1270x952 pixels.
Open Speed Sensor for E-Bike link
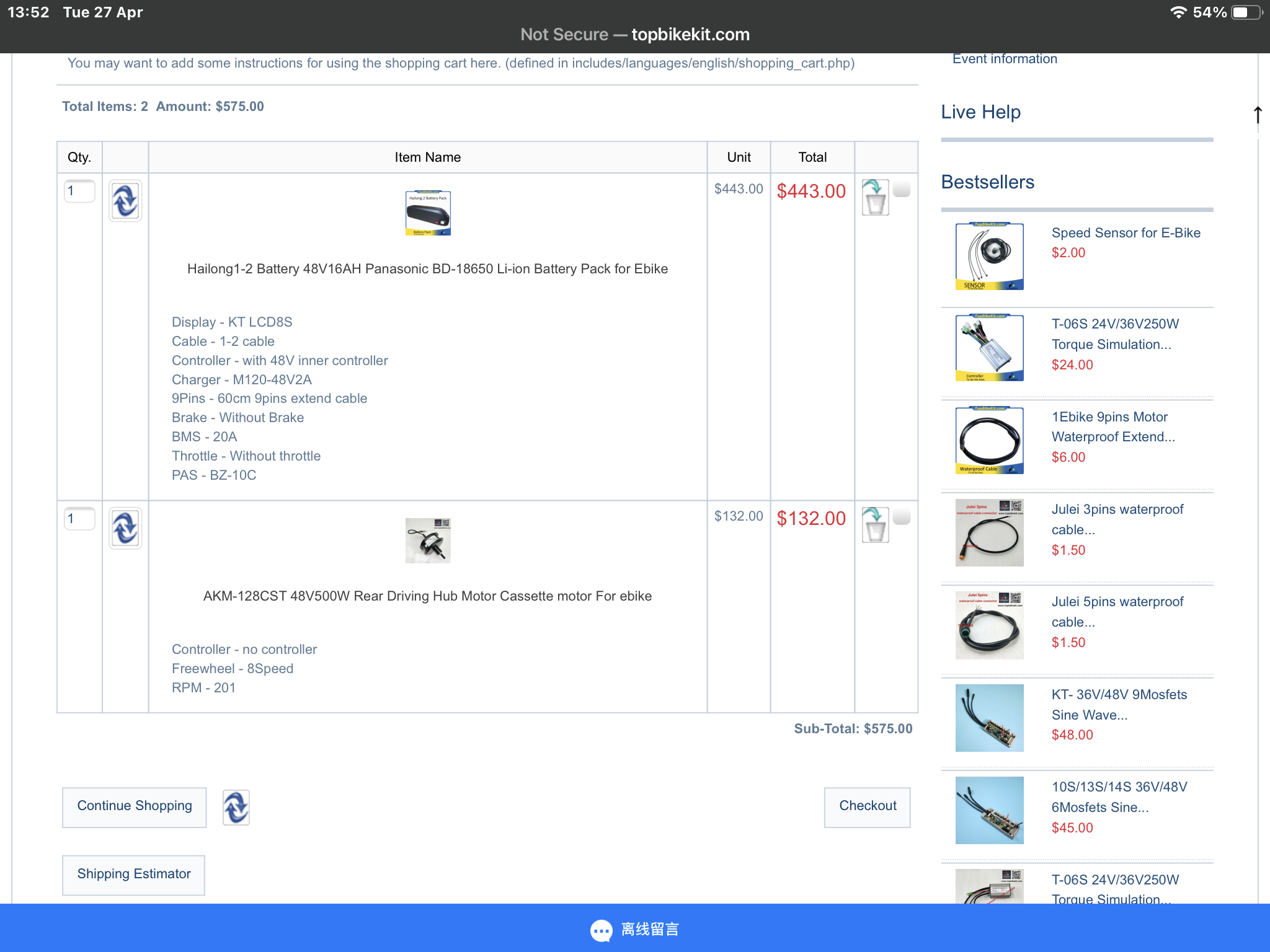click(x=1126, y=233)
